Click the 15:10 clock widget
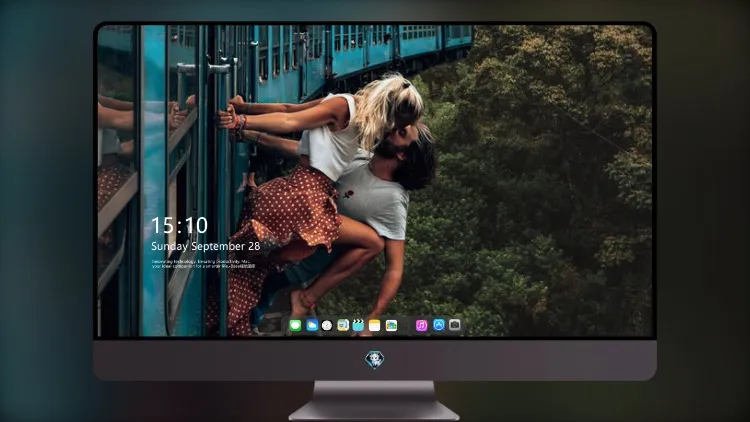 point(179,225)
